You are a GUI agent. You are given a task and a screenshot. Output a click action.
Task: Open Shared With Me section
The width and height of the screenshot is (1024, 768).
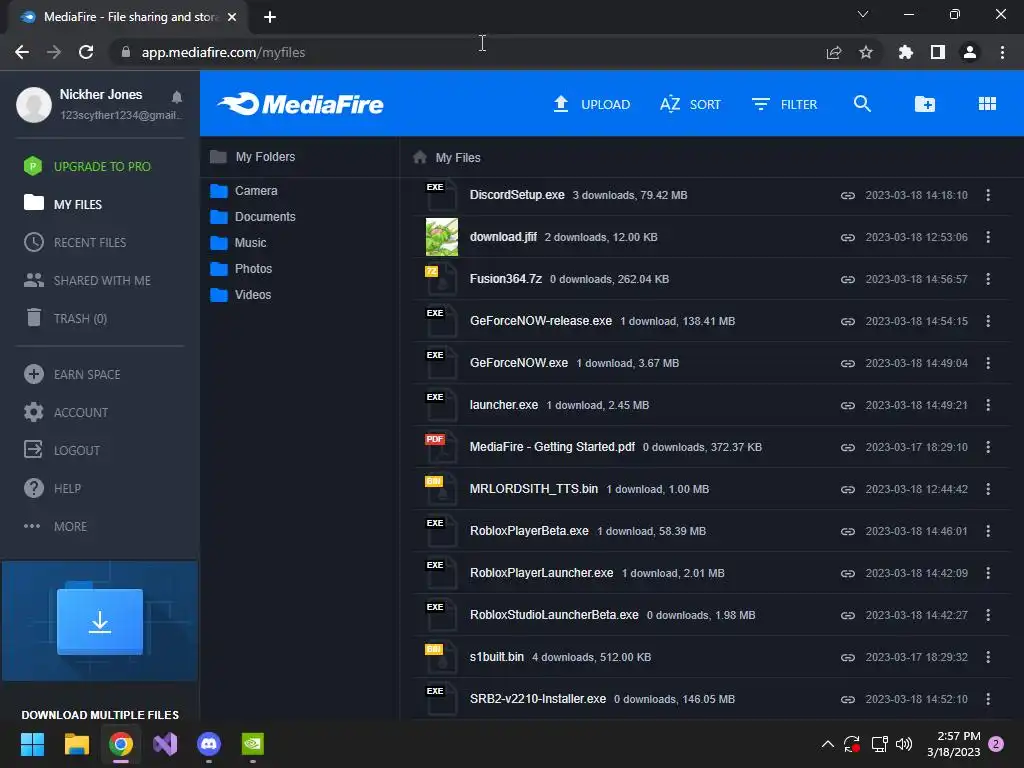(87, 280)
